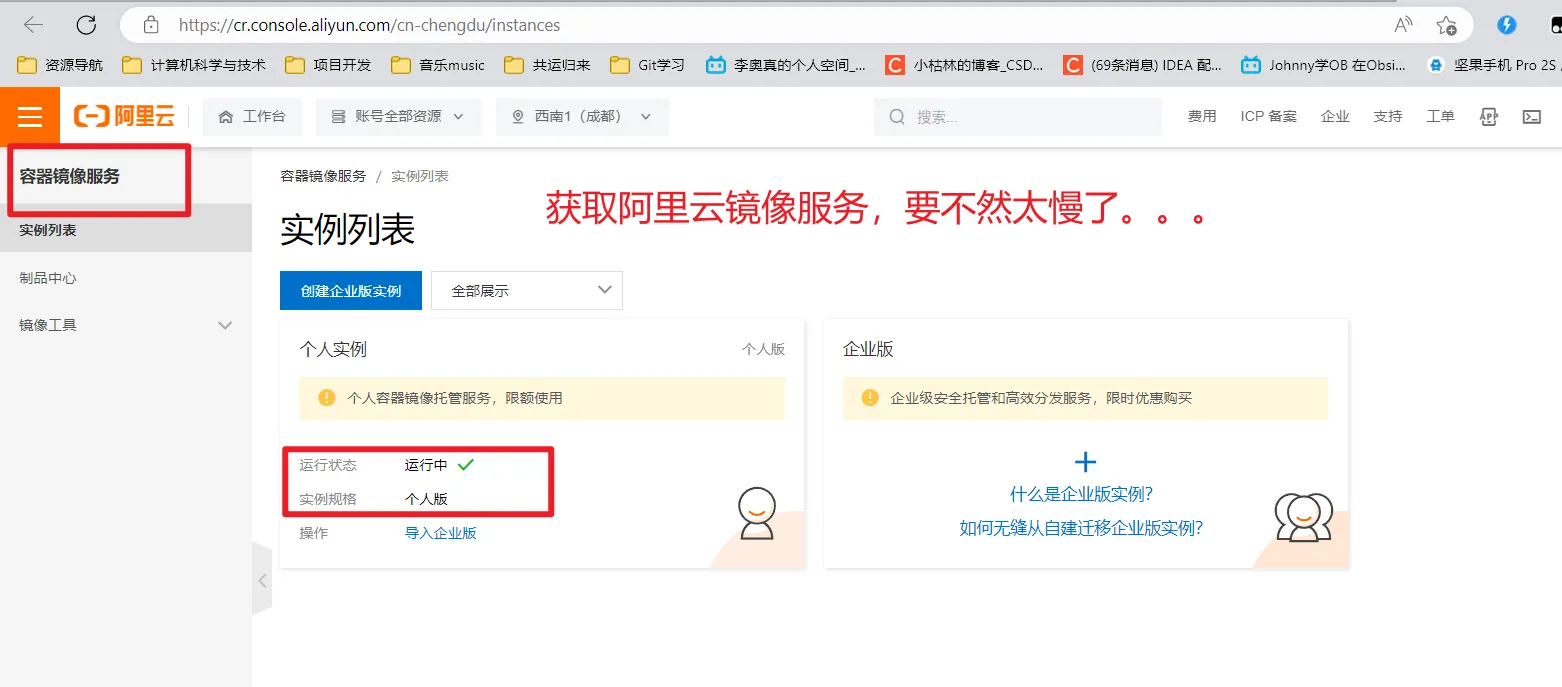Open the orange hamburger menu
The height and width of the screenshot is (687, 1562).
coord(30,116)
